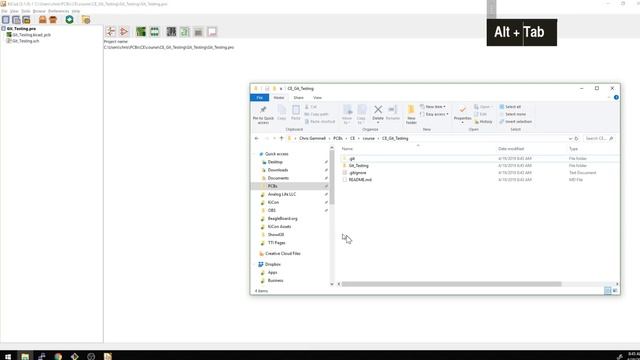Launch Pcbnew board layout editor icon
640x360 pixels.
pos(141,31)
